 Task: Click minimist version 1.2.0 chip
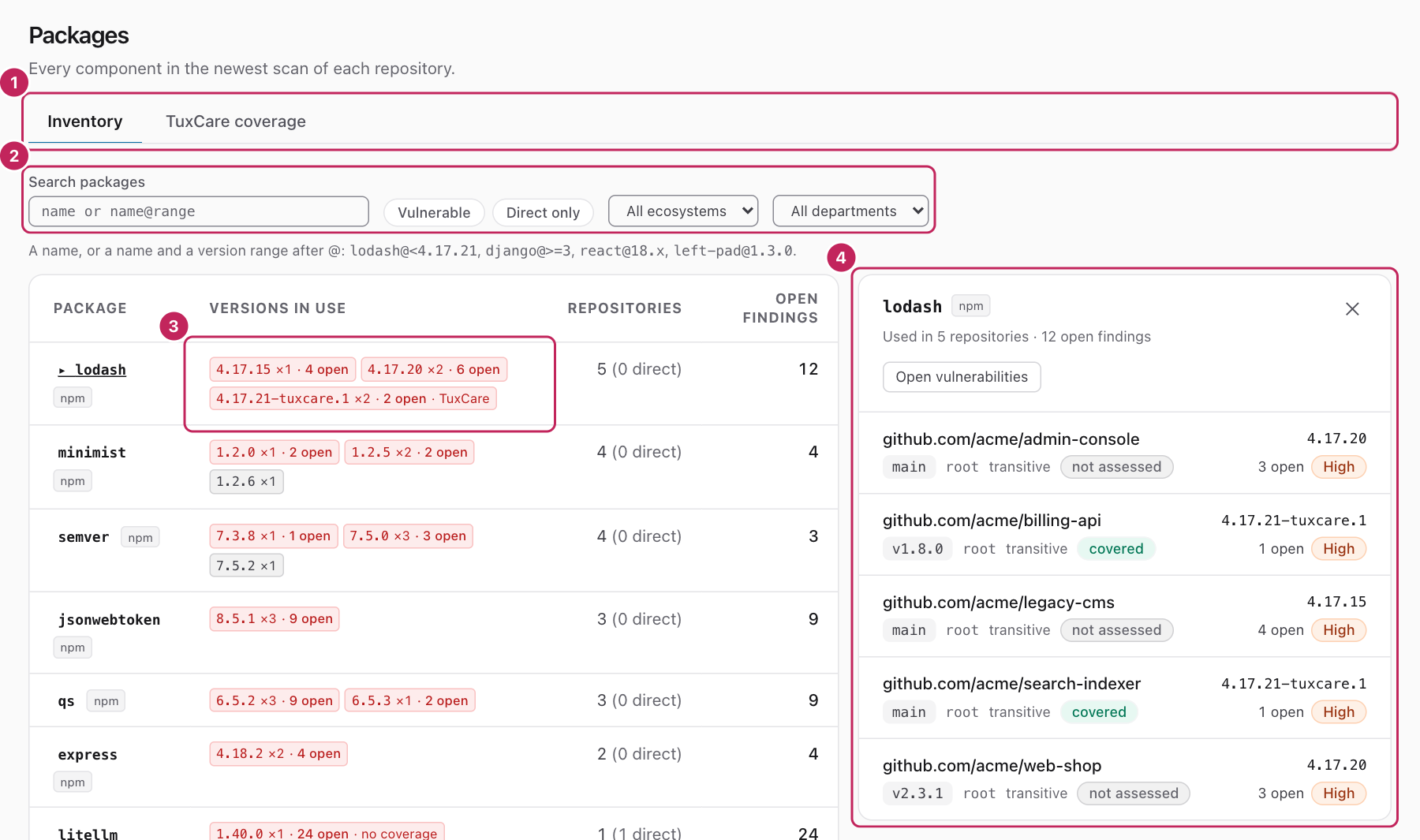[x=275, y=452]
